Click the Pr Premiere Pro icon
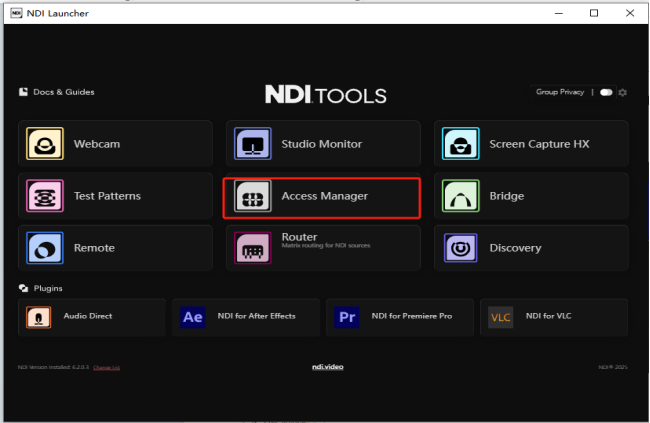 pos(347,317)
